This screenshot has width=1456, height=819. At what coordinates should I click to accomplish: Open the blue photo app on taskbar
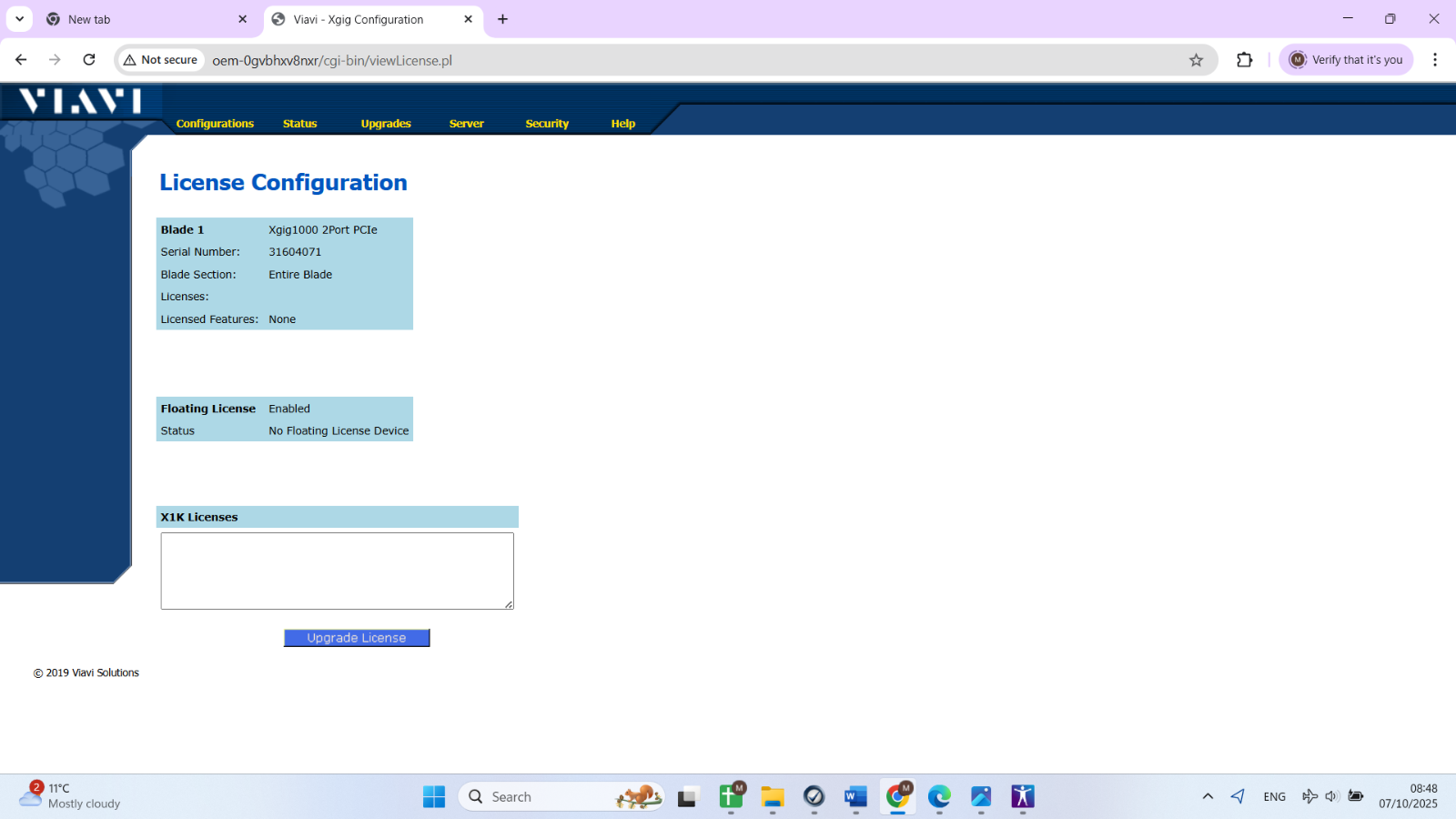click(981, 797)
